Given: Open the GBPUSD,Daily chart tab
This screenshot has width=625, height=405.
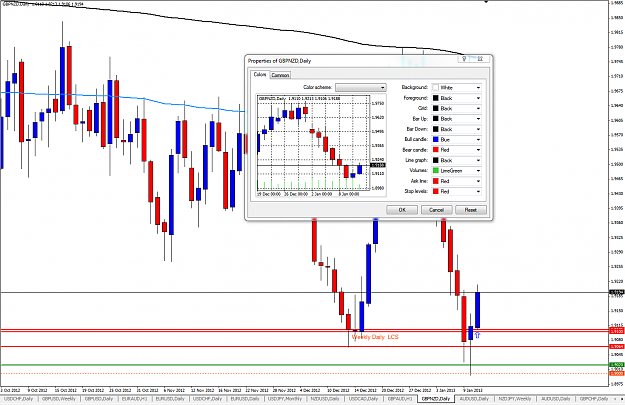Looking at the screenshot, I should click(99, 399).
